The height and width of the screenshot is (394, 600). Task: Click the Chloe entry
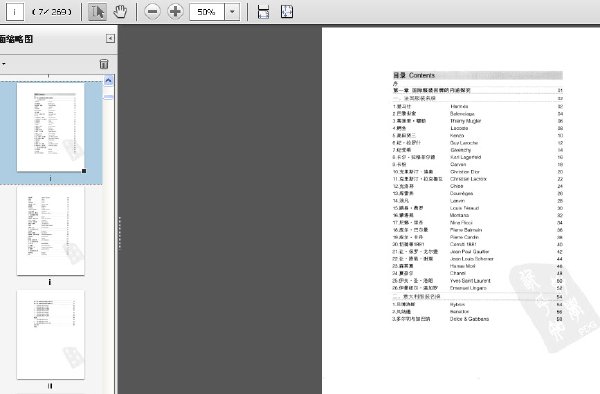457,186
